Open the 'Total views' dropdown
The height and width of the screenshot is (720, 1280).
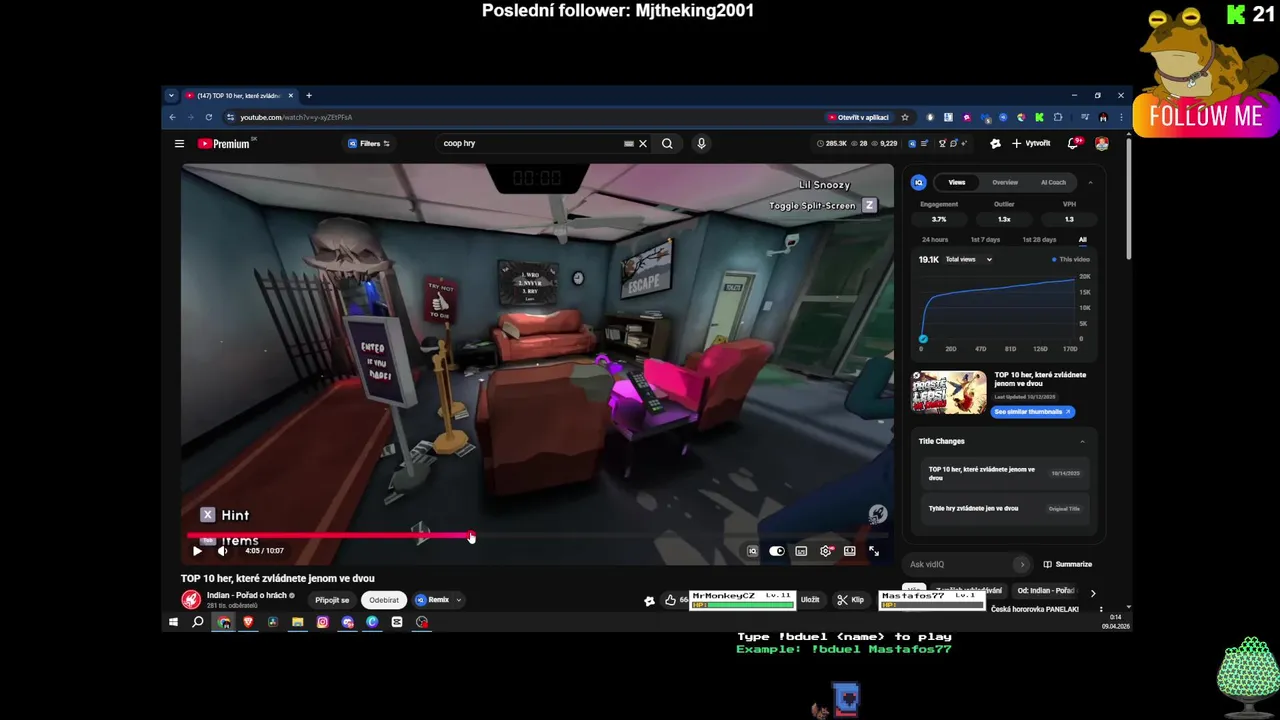coord(967,260)
